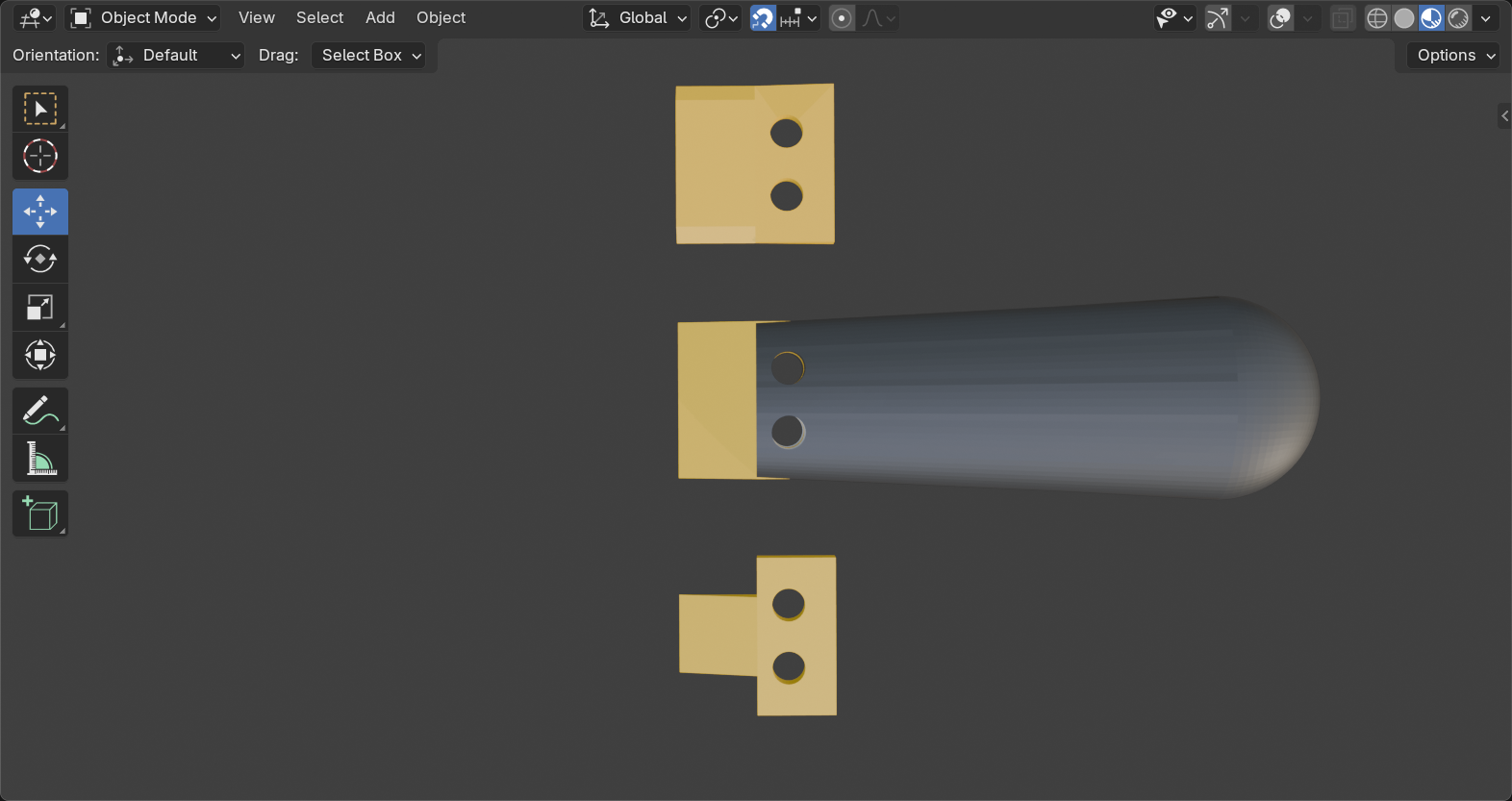Viewport: 1512px width, 801px height.
Task: Open proportional editing falloff menu
Action: coord(878,17)
